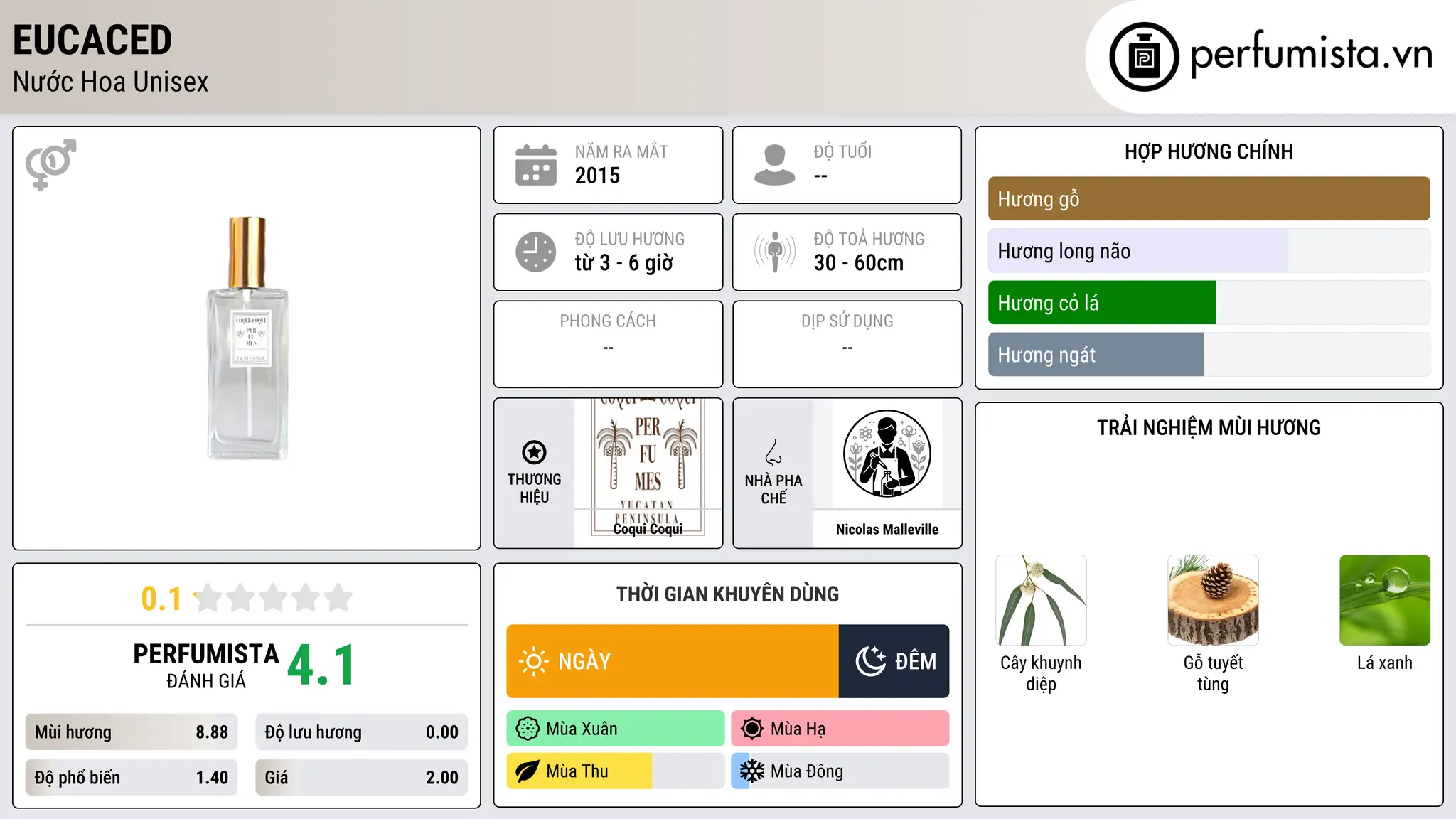Click the sillage value 30 - 60cm
Viewport: 1456px width, 819px height.
click(x=859, y=263)
